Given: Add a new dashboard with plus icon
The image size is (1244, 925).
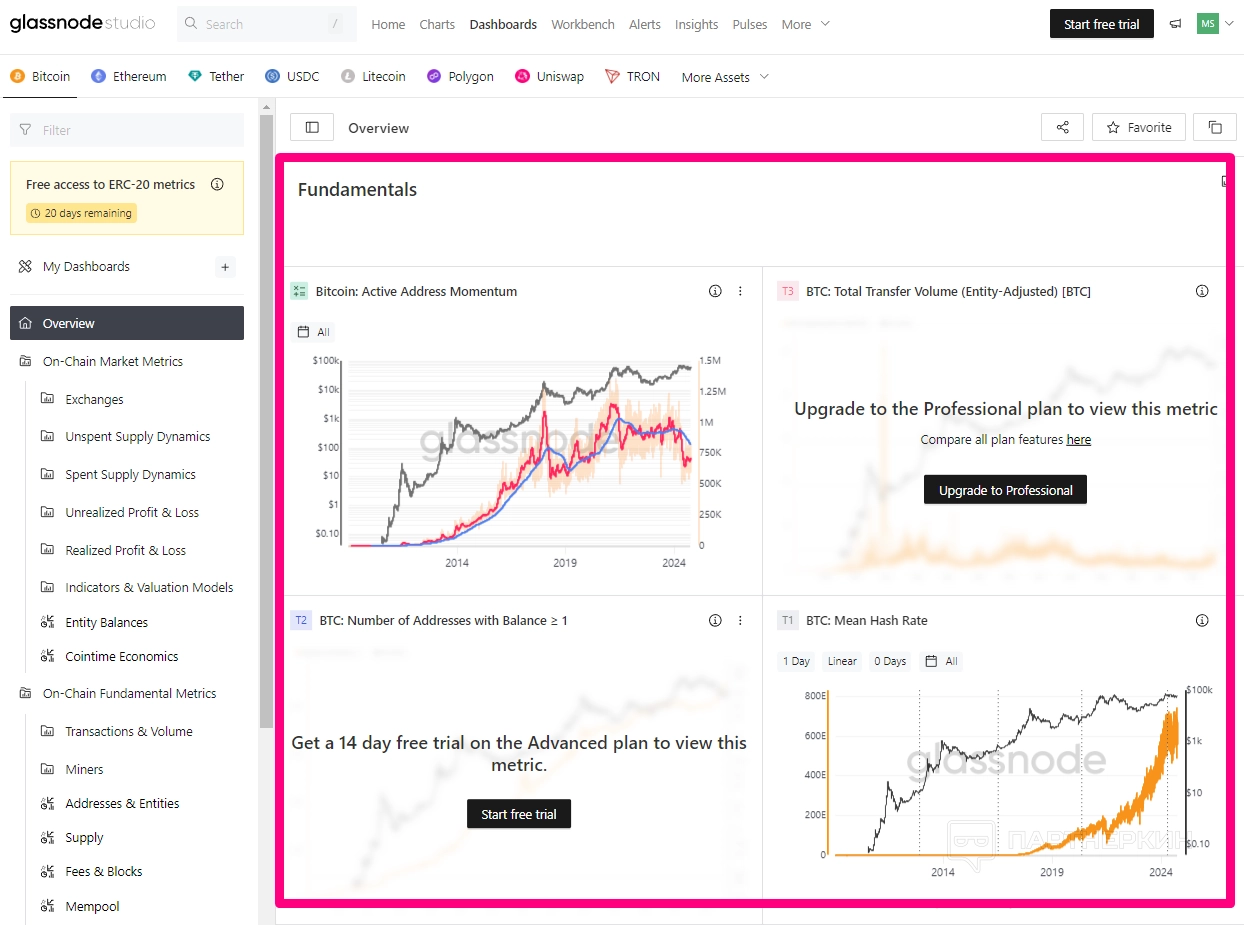Looking at the screenshot, I should pos(225,267).
